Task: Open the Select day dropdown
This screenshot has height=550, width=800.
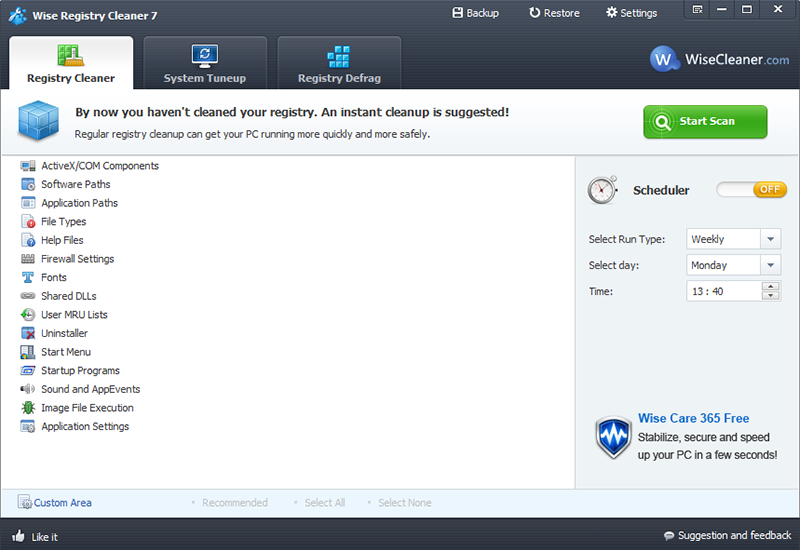Action: click(x=770, y=265)
